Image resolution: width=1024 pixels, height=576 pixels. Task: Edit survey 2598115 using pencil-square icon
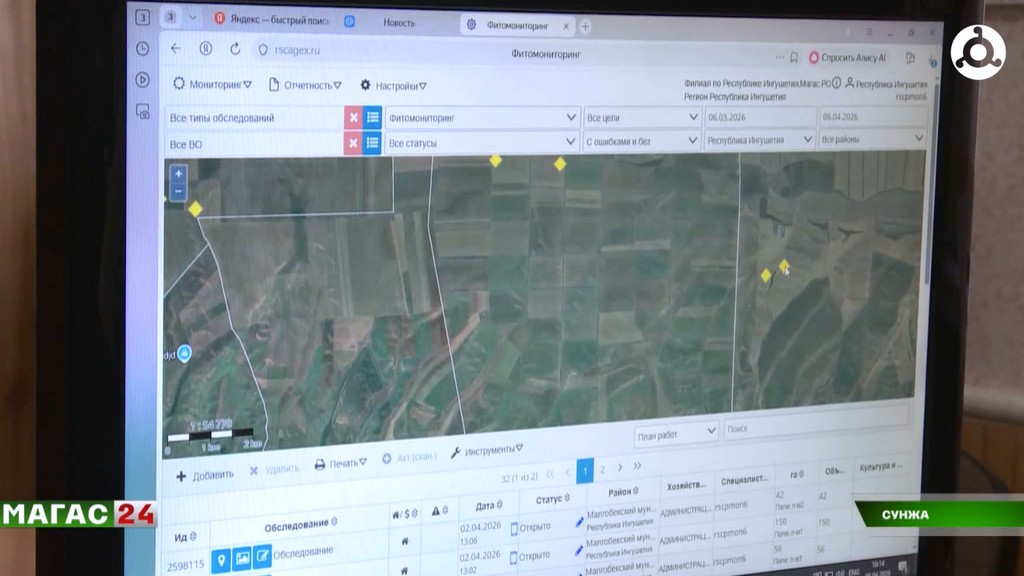[262, 557]
